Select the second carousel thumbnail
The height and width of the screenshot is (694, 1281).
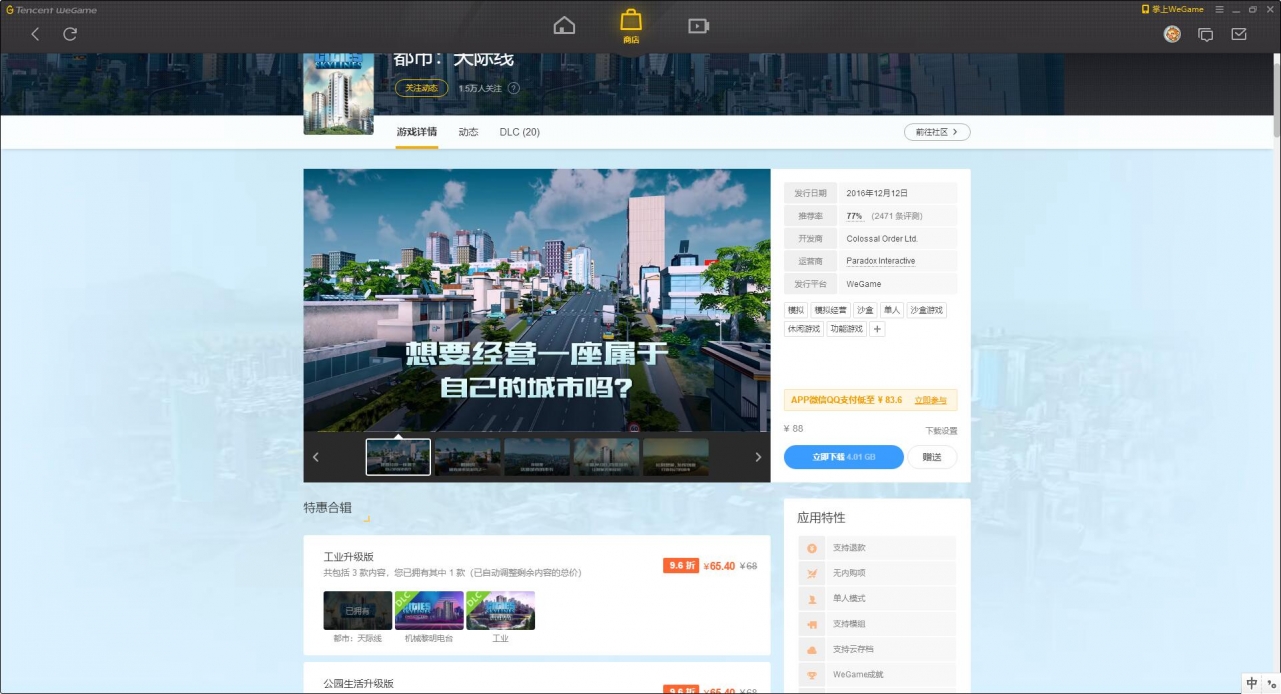pos(468,457)
